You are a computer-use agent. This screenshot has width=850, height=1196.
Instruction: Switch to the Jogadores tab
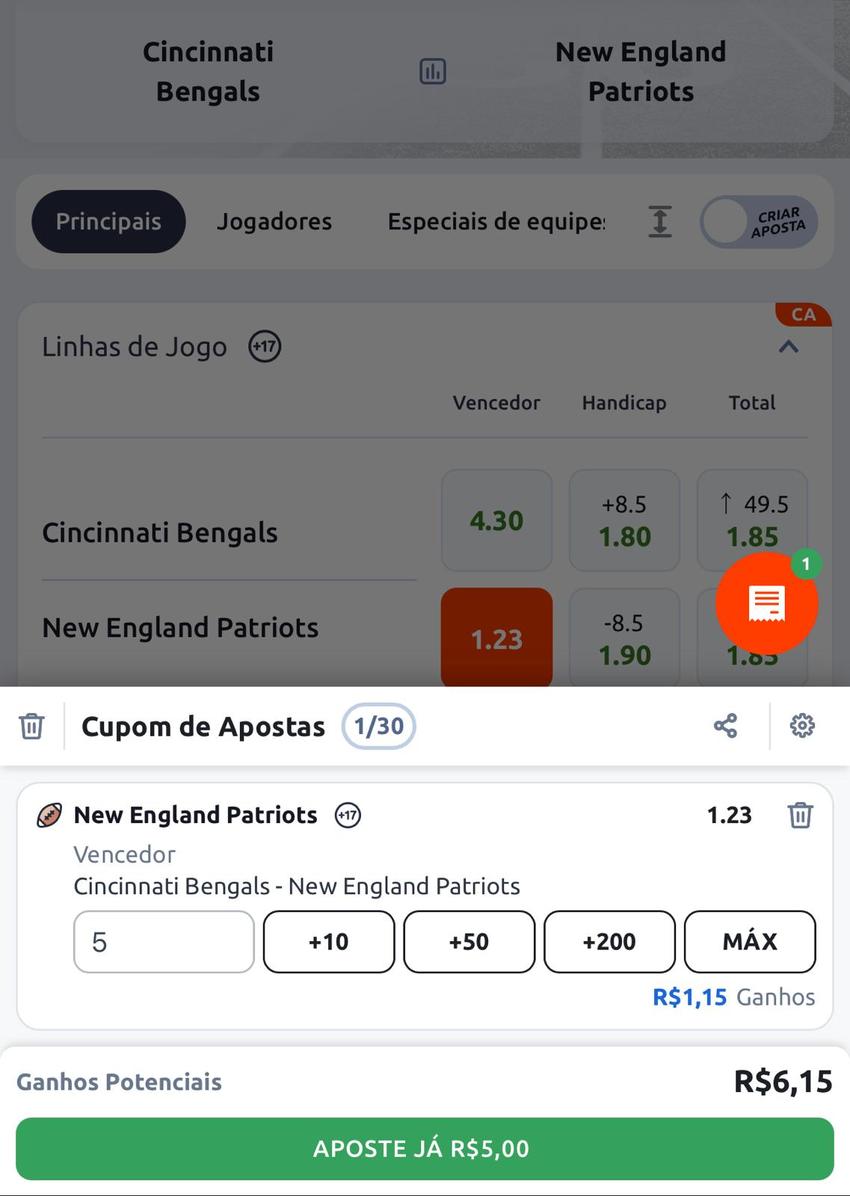click(274, 221)
